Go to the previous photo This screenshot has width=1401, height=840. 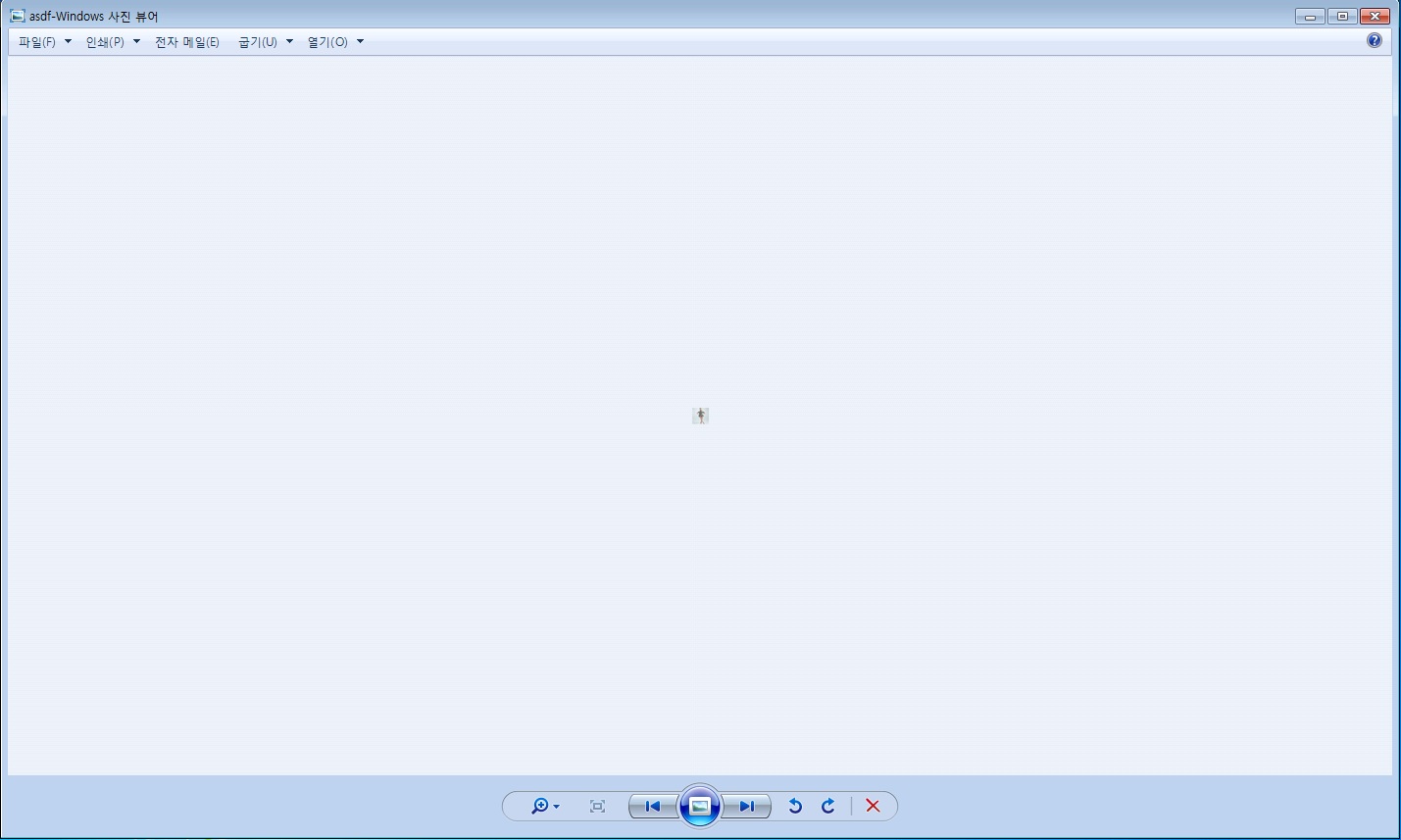653,807
